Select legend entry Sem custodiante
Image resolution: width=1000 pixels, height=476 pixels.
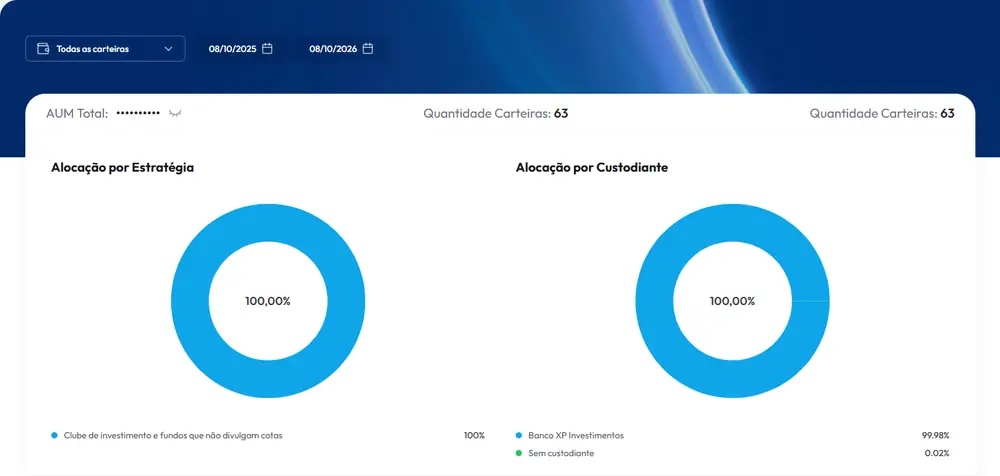coord(561,453)
